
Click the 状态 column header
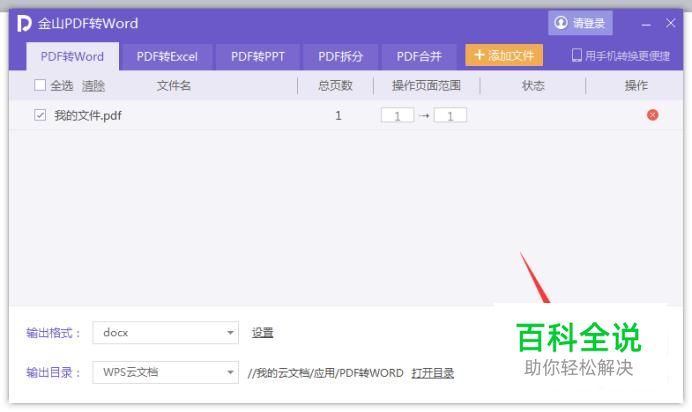tap(533, 86)
